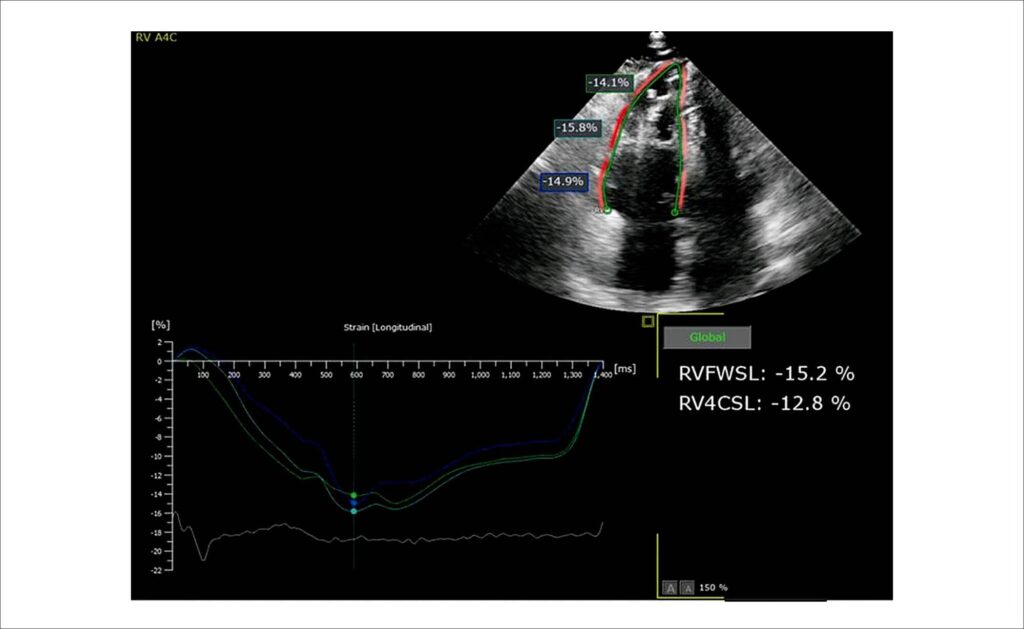Click the lowest cyan marker on strain curve
Viewport: 1024px width, 629px height.
353,511
